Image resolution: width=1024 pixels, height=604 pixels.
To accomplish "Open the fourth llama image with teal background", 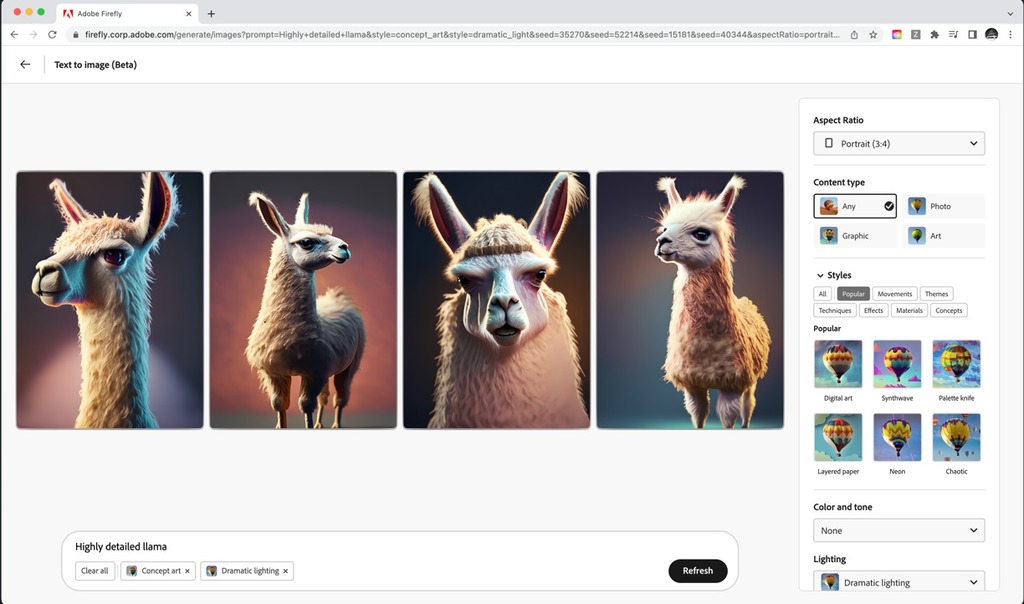I will [x=690, y=300].
